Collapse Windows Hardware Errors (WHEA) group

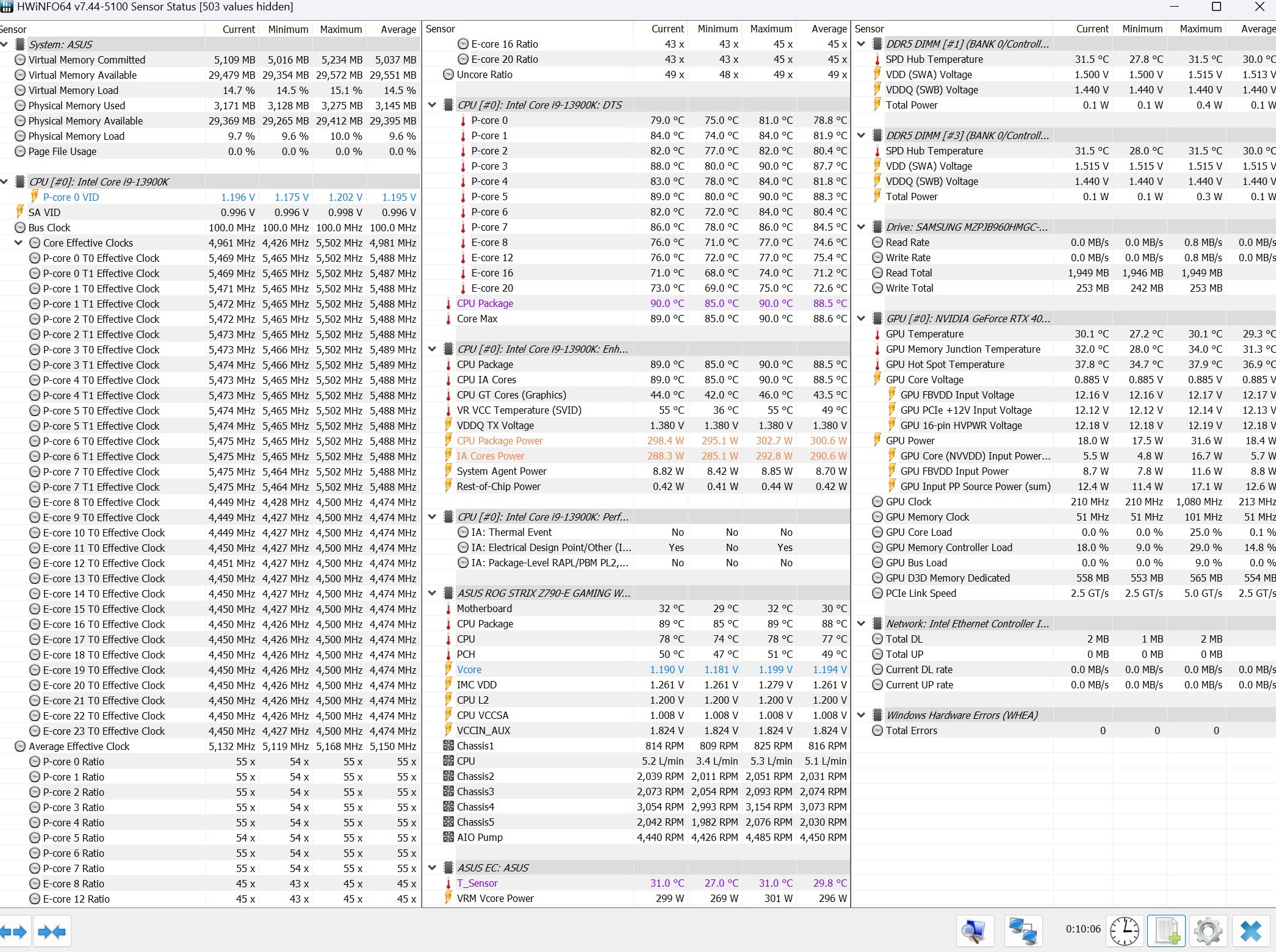click(862, 715)
